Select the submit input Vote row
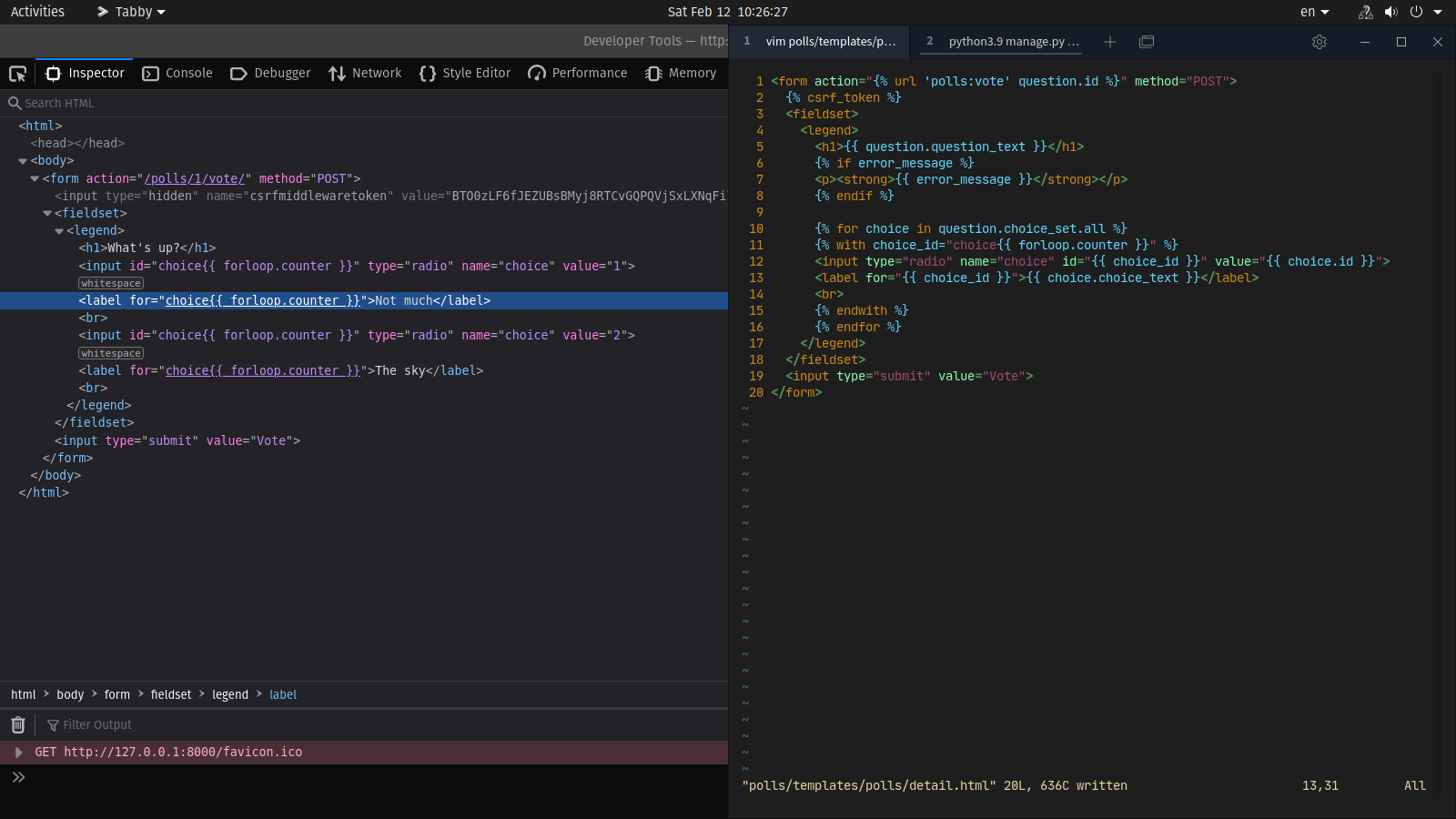The width and height of the screenshot is (1456, 819). click(364, 440)
